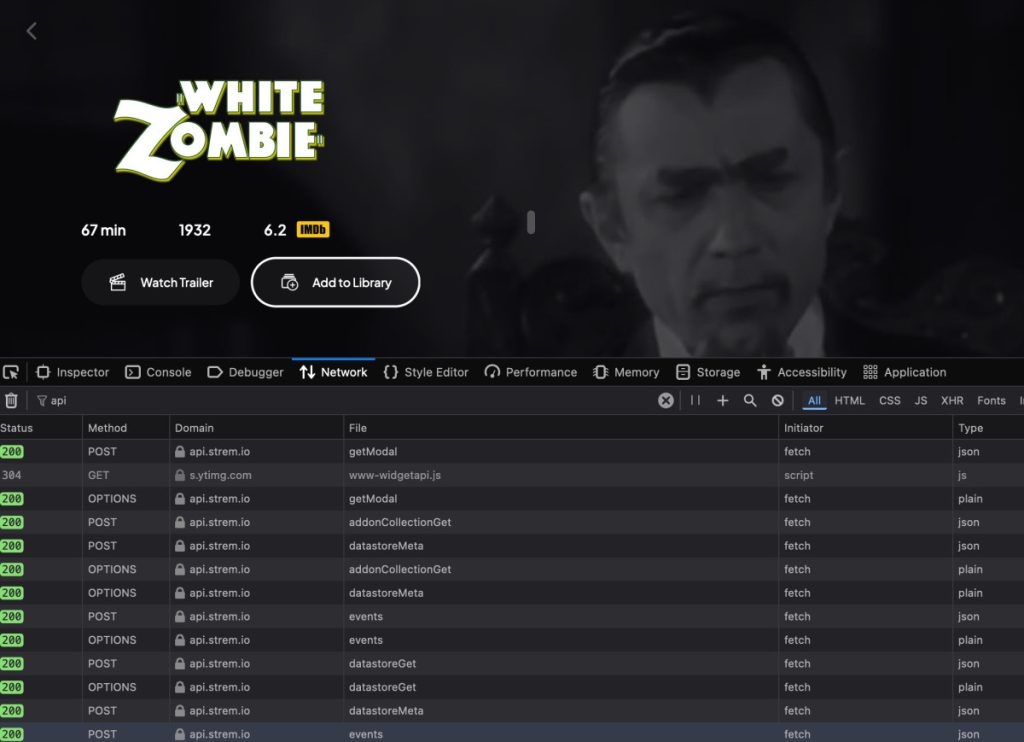Show All request types filter
Image resolution: width=1024 pixels, height=742 pixels.
[x=814, y=400]
